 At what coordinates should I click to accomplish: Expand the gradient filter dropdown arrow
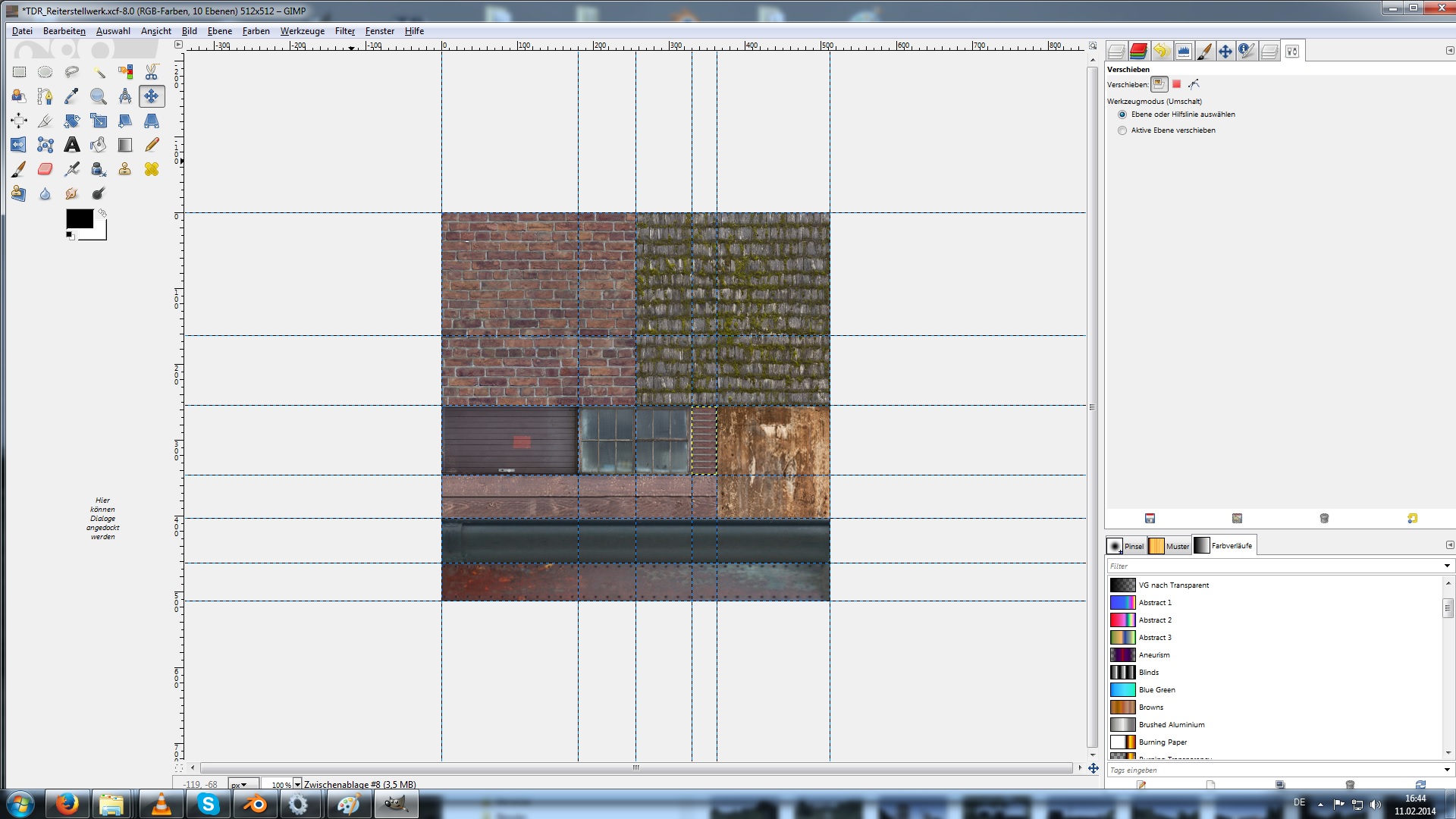pyautogui.click(x=1446, y=566)
